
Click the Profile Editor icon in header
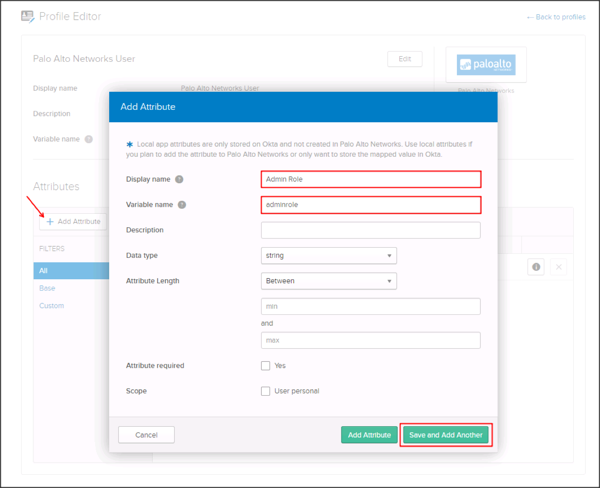[27, 17]
